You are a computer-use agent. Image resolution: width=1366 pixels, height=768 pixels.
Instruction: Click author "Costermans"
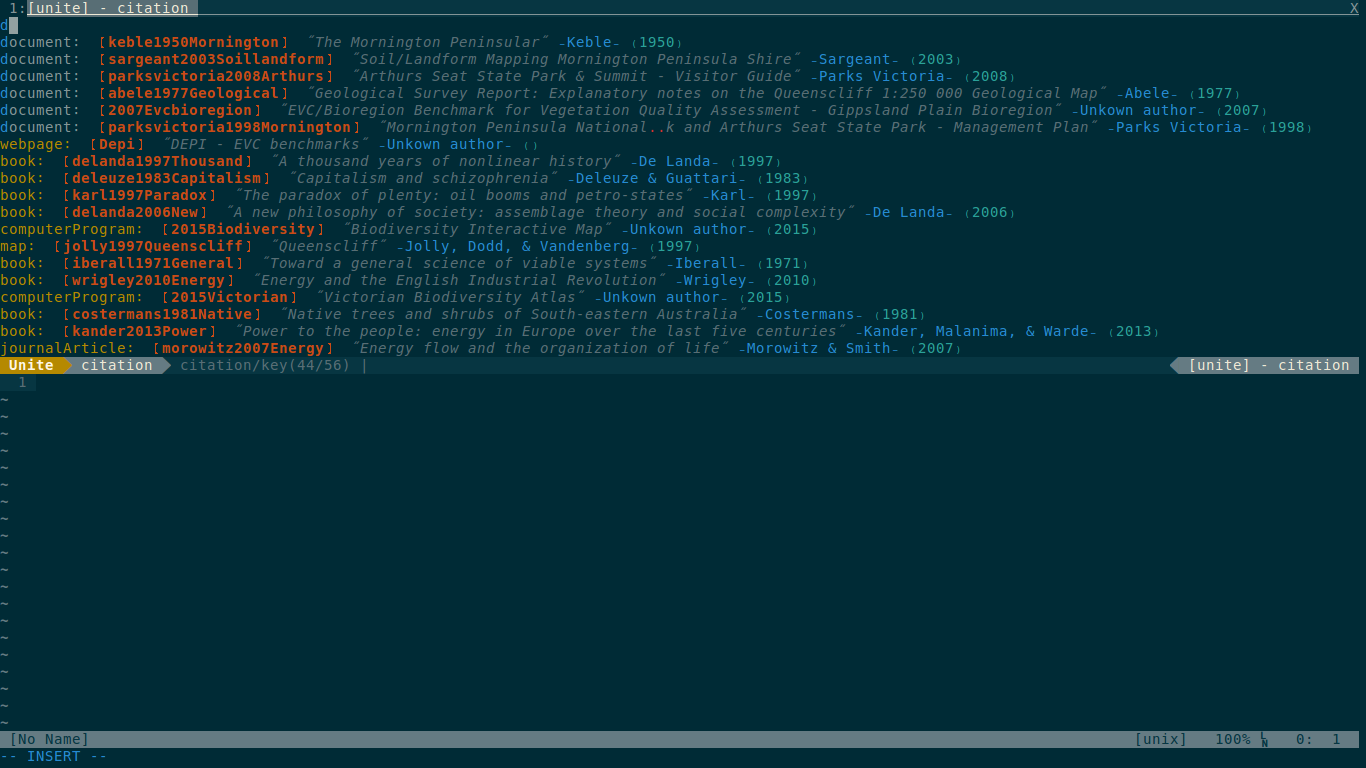809,314
